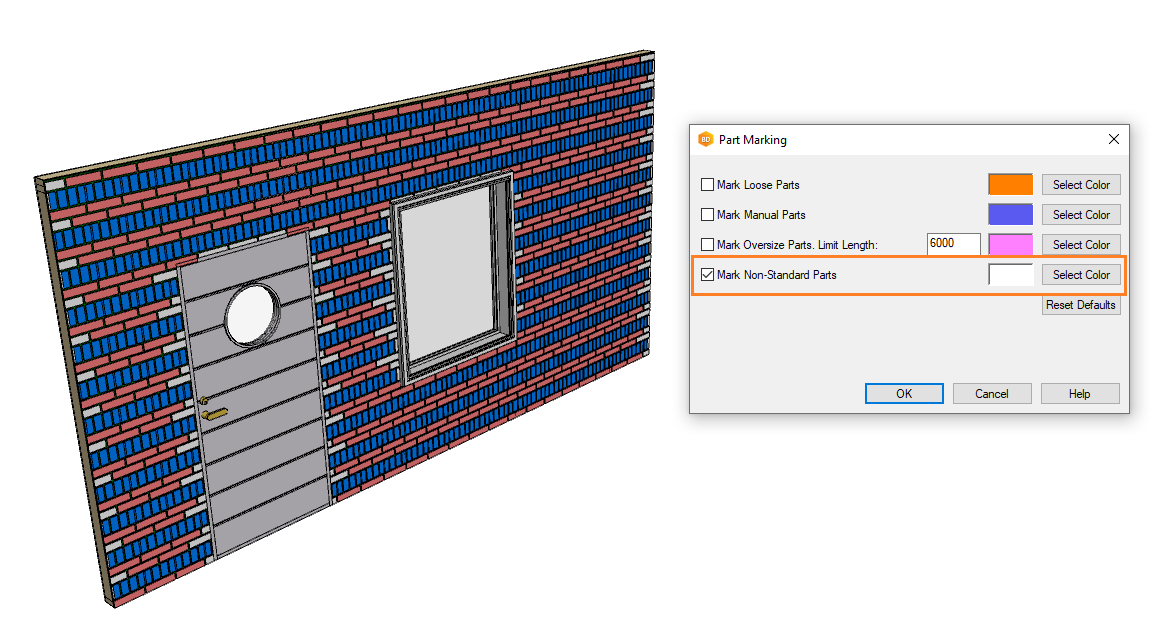1163x619 pixels.
Task: Open Help for Part Marking
Action: click(x=1080, y=394)
